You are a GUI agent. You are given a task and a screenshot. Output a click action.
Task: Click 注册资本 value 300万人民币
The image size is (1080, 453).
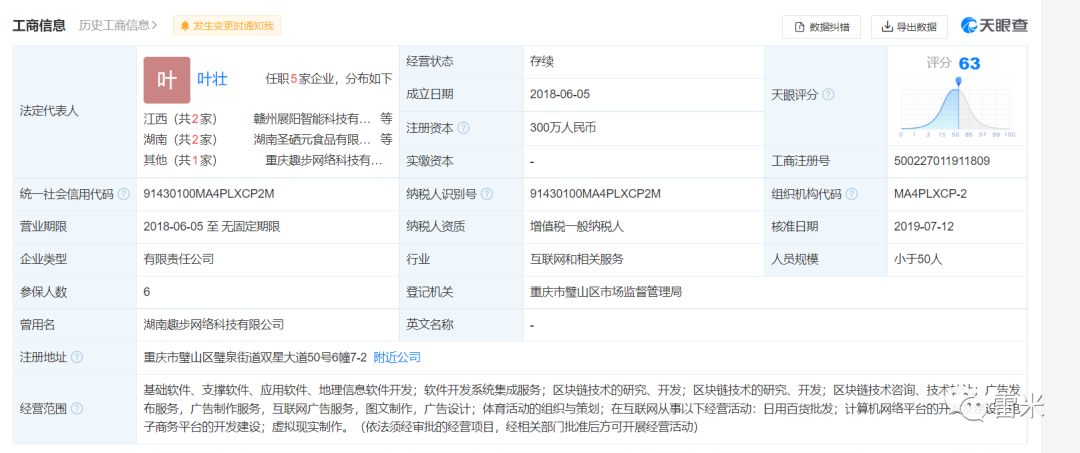[x=564, y=128]
